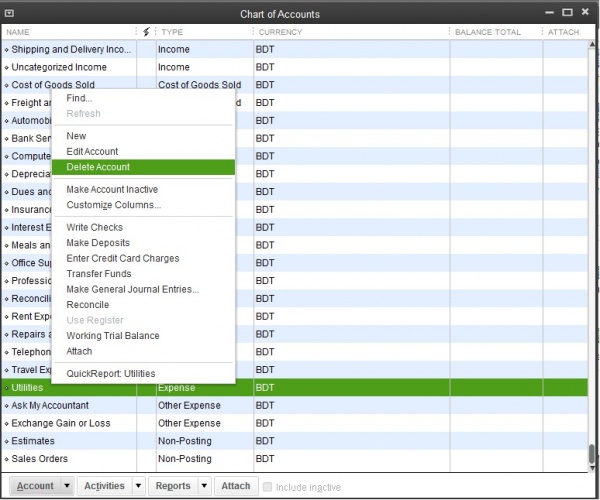Select the Exchange Gain or Loss row
The image size is (600, 500).
[60, 423]
